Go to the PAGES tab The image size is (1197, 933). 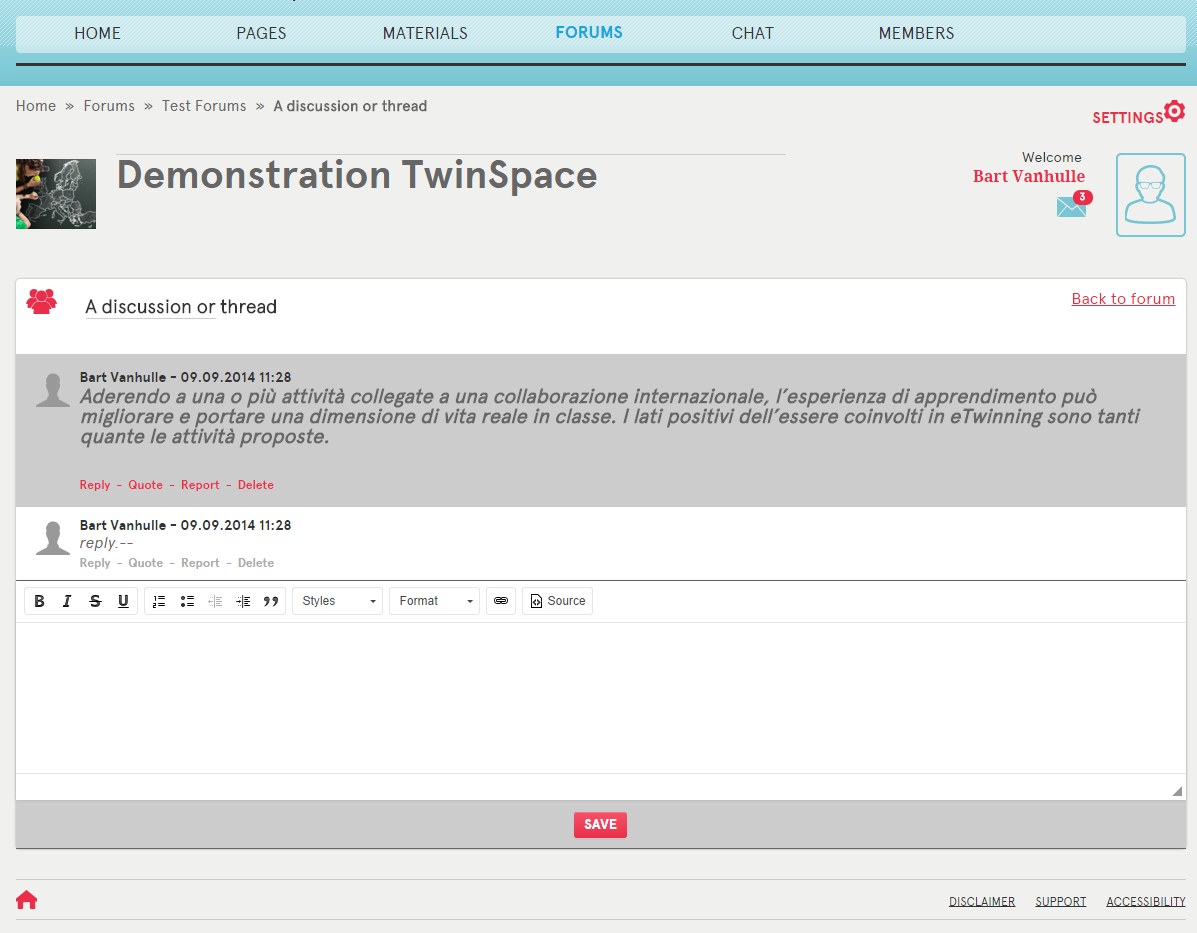(261, 34)
